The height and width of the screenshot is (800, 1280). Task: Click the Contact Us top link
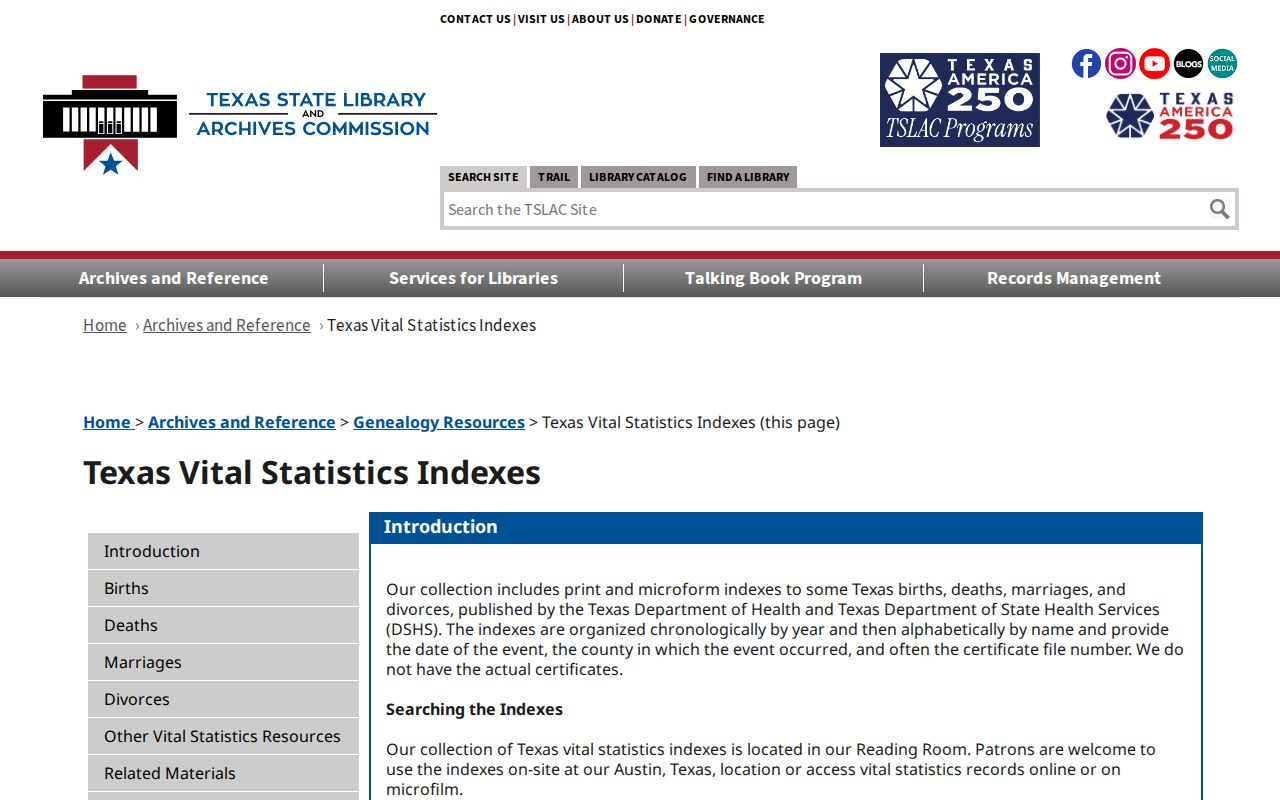click(x=475, y=19)
